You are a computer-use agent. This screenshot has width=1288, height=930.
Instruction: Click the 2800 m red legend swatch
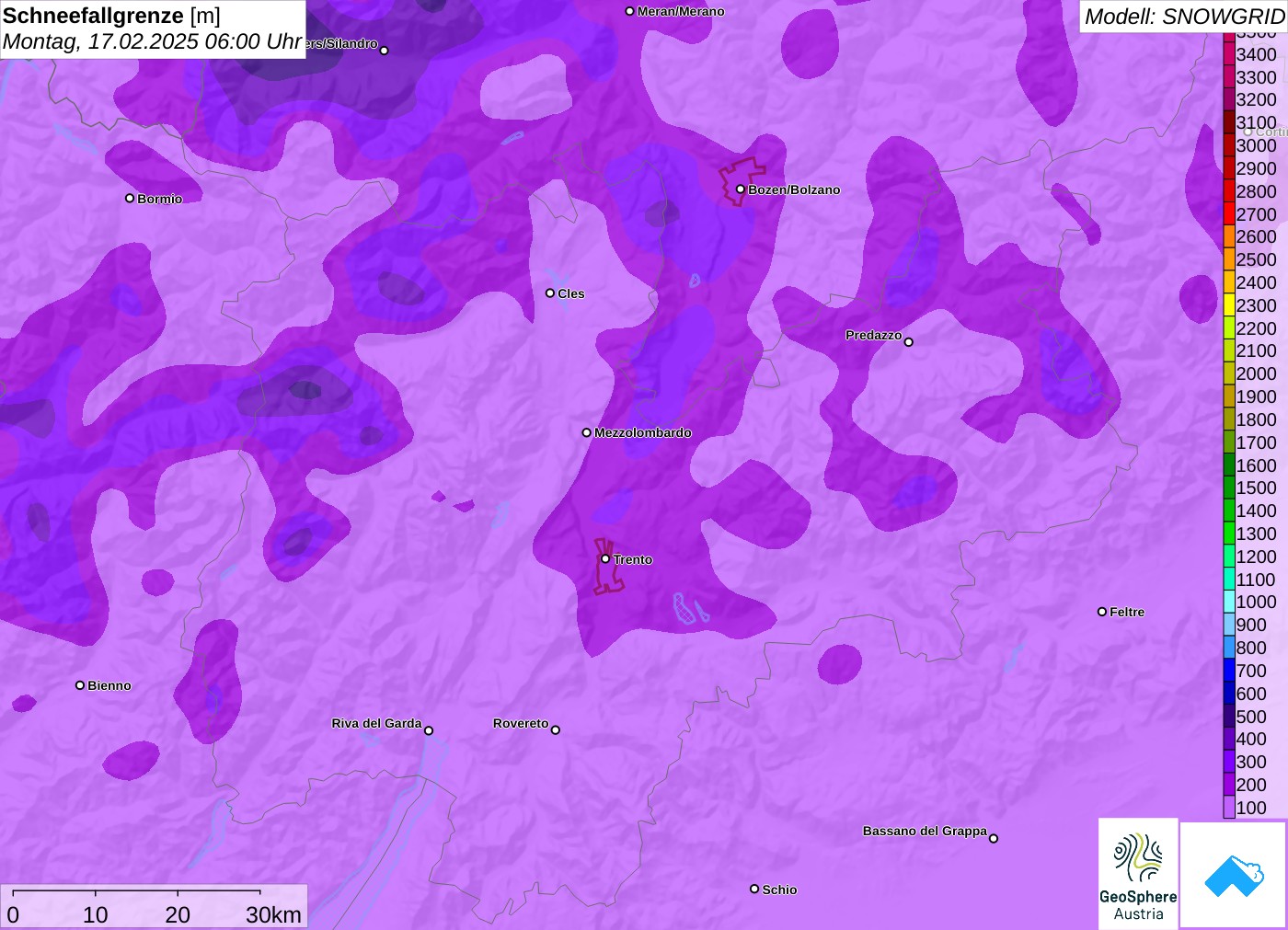(1229, 191)
